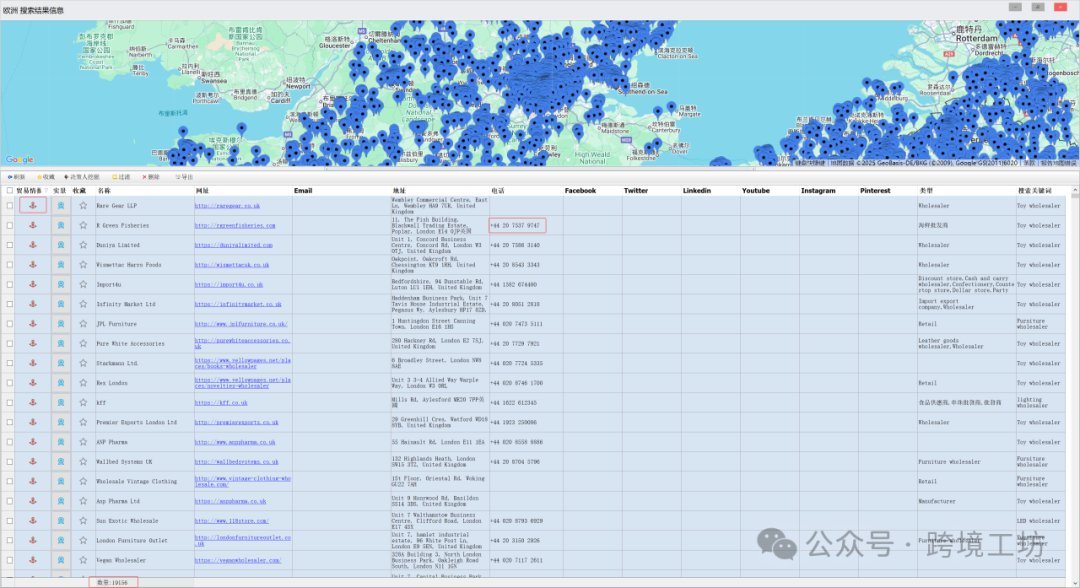Check the row checkbox for Starkmann Ltd
The height and width of the screenshot is (588, 1080).
click(10, 363)
